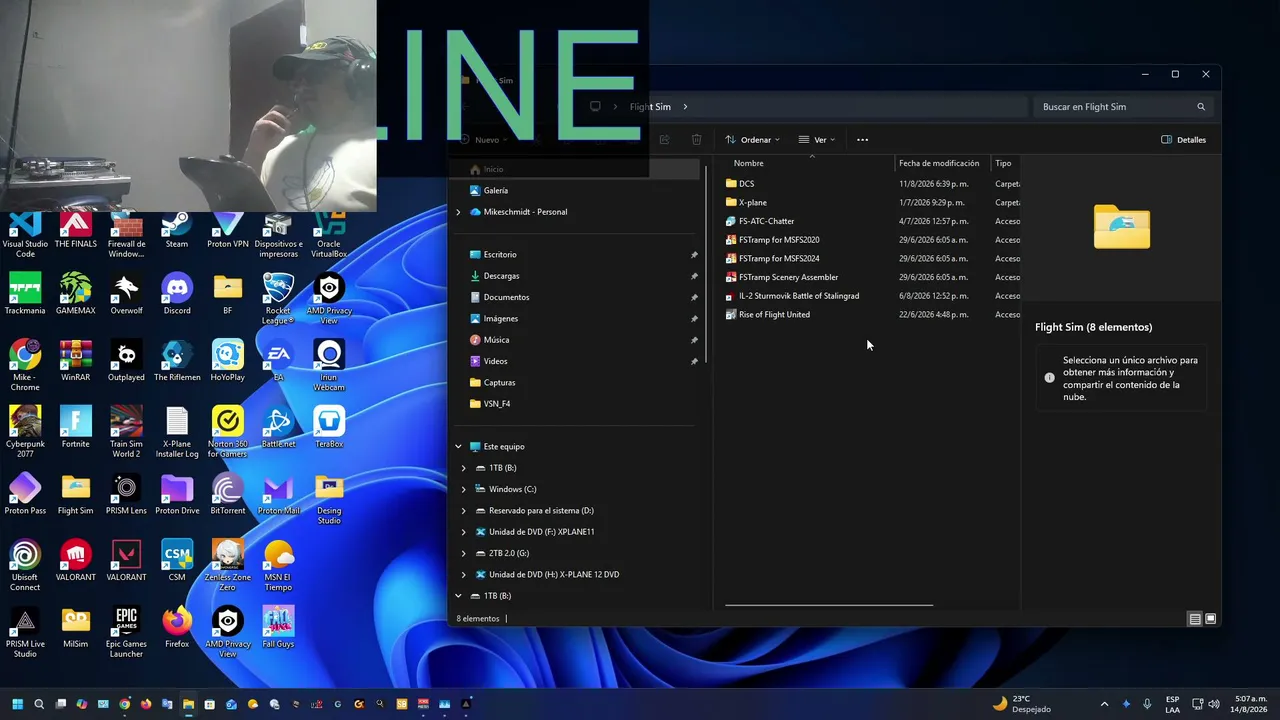1280x720 pixels.
Task: Select the DCS folder
Action: [740, 184]
